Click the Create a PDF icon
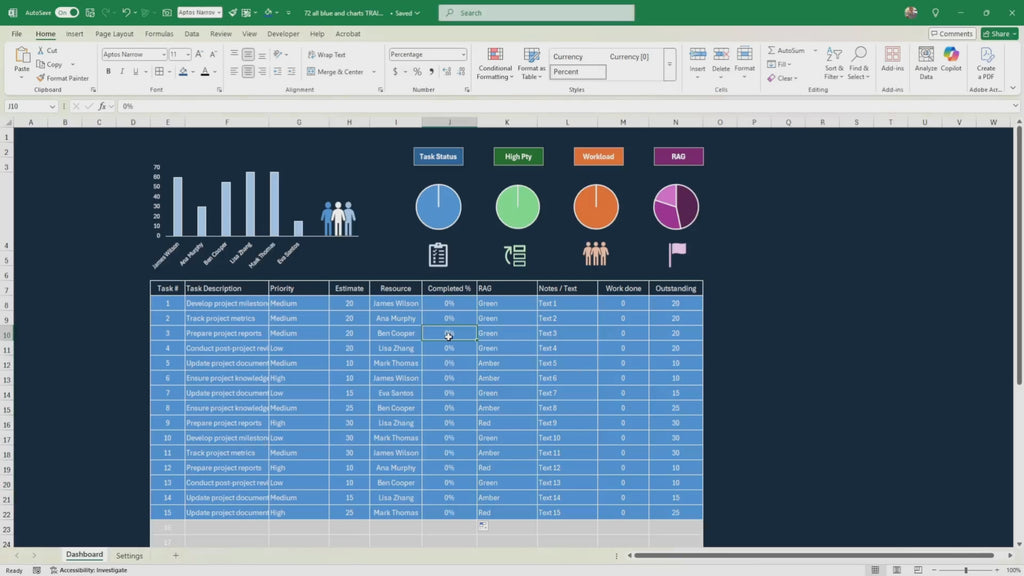Viewport: 1024px width, 576px height. coord(986,62)
